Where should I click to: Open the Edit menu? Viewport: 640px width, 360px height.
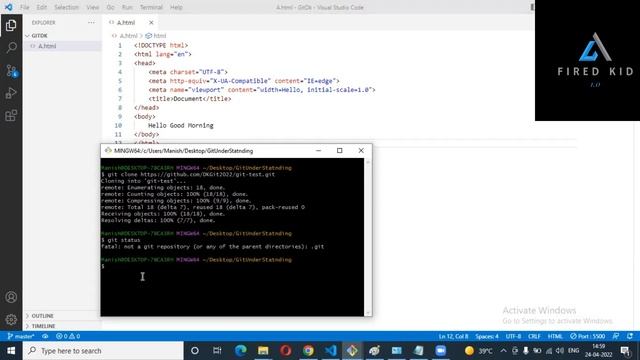(41, 7)
